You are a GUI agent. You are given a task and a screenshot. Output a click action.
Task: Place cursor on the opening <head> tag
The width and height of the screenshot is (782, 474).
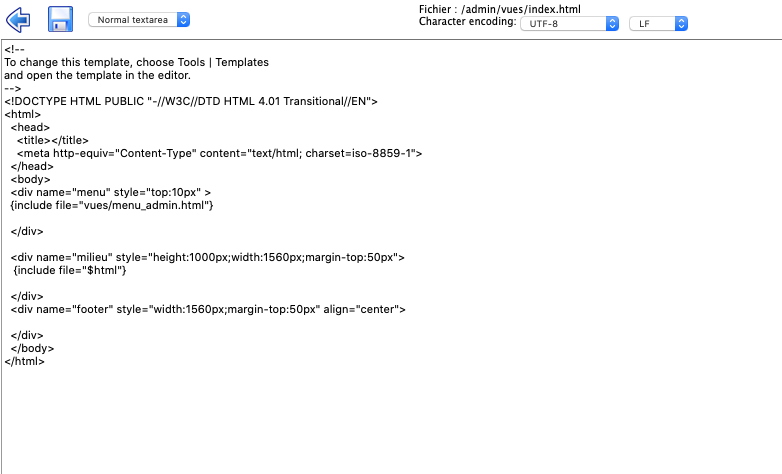(x=30, y=127)
